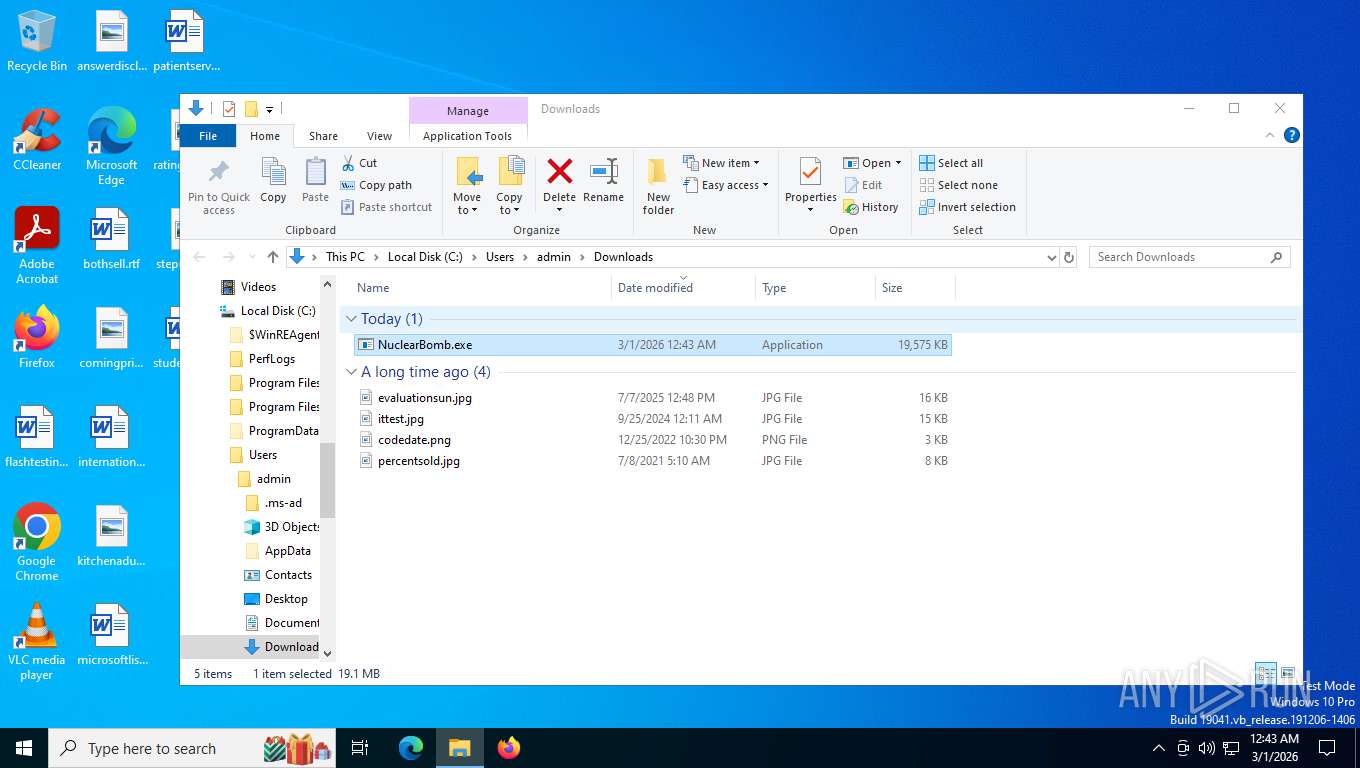Click Invert selection
This screenshot has height=768, width=1360.
[x=967, y=207]
